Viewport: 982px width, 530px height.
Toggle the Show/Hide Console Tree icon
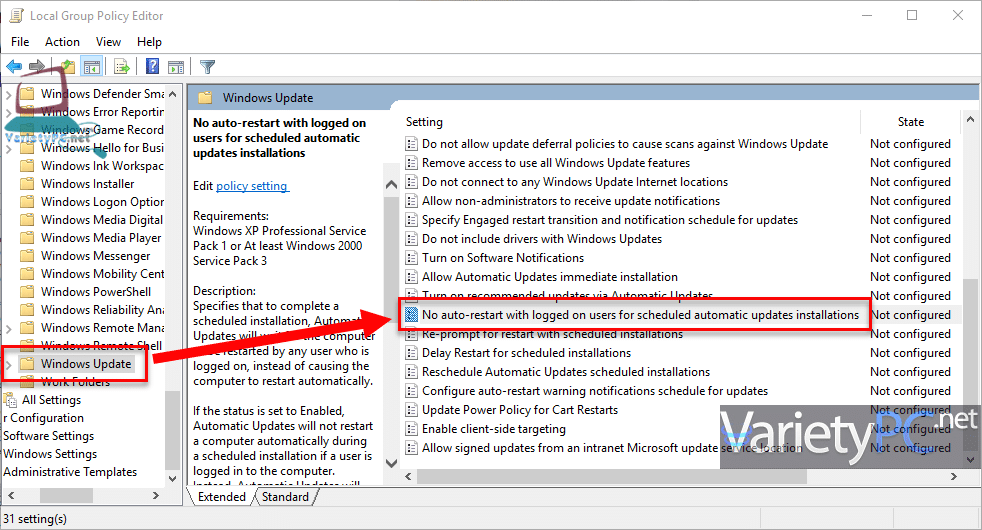coord(92,66)
